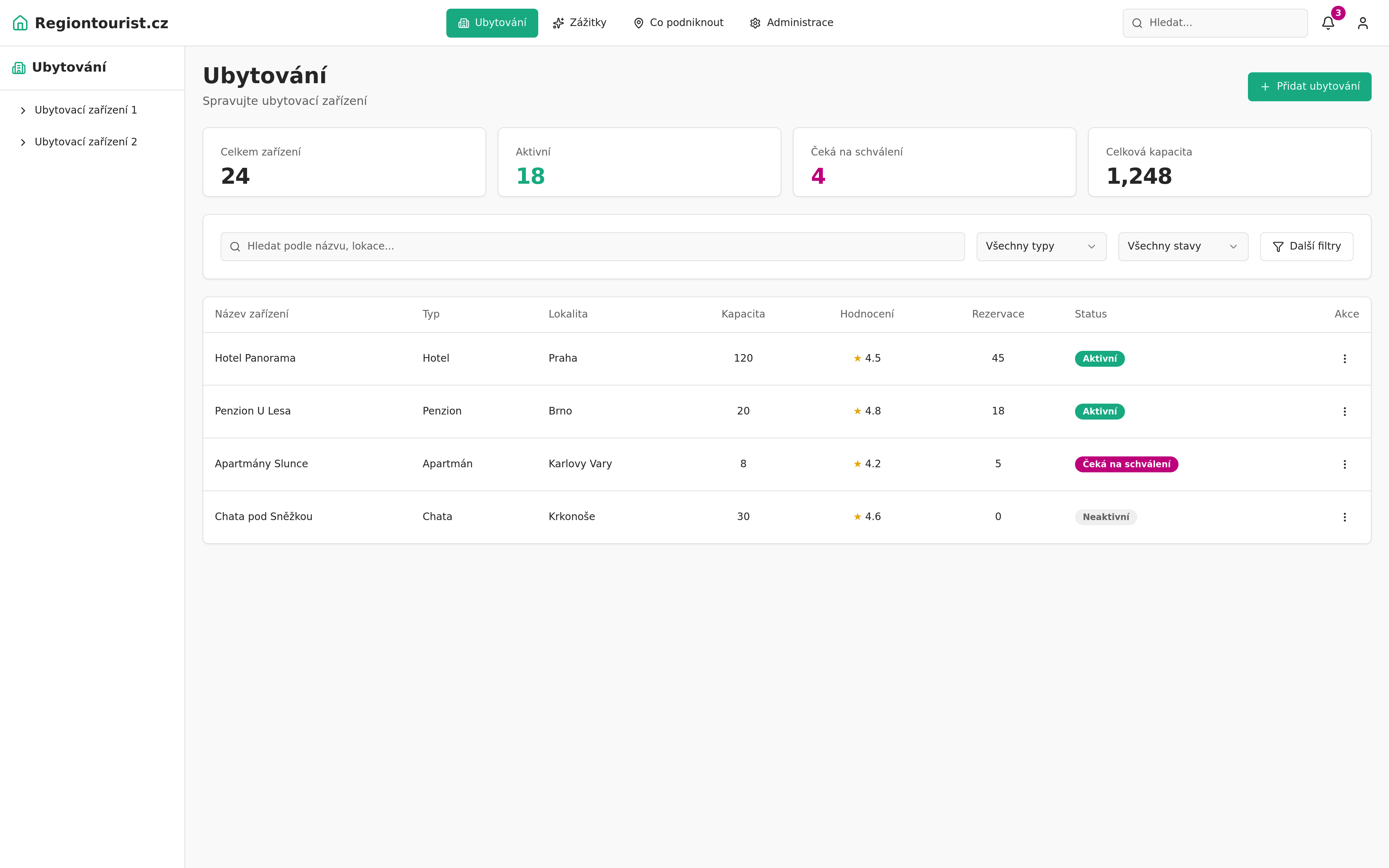1389x868 pixels.
Task: Click the sidebar Ubytování building icon
Action: pos(19,68)
